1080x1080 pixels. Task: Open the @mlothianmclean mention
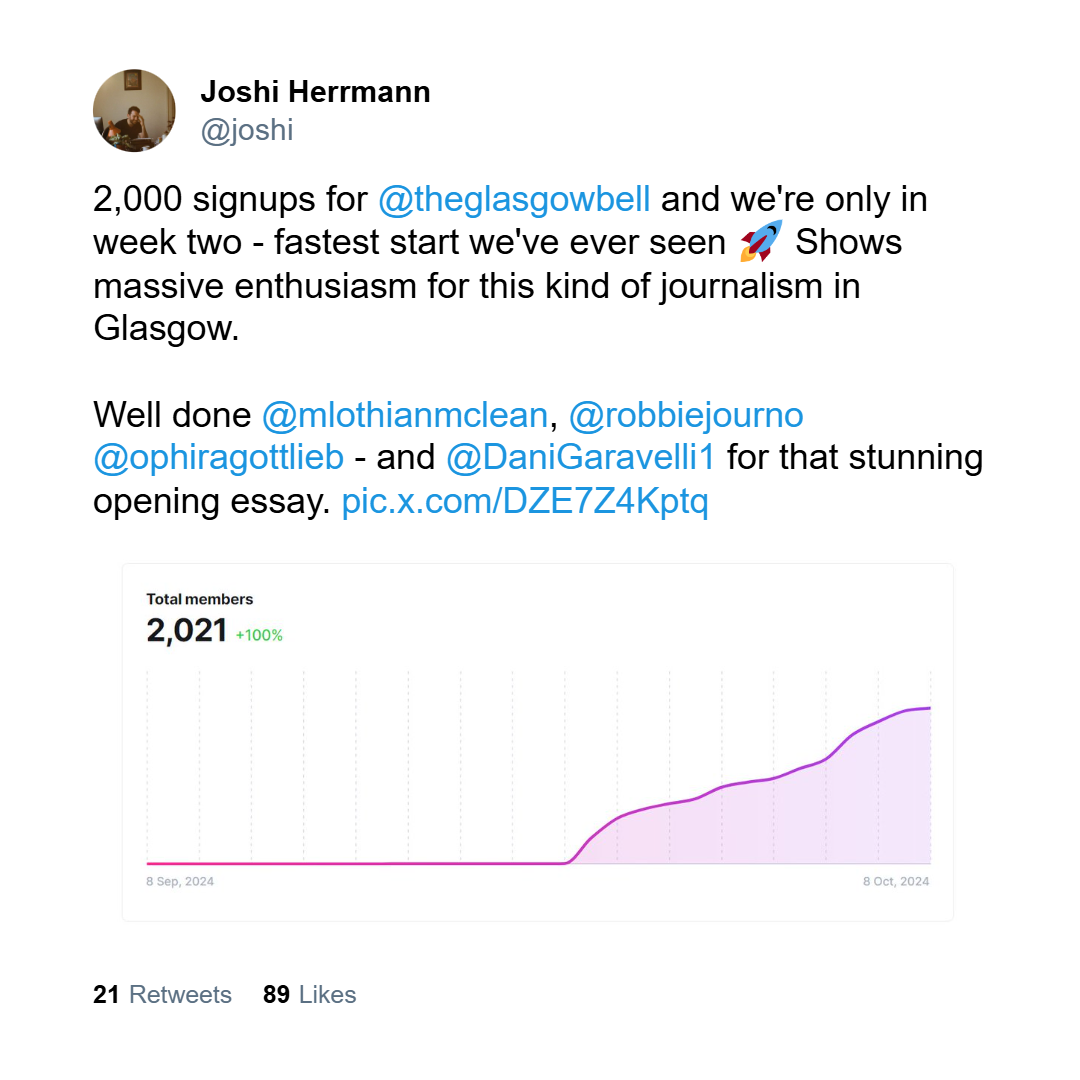405,415
